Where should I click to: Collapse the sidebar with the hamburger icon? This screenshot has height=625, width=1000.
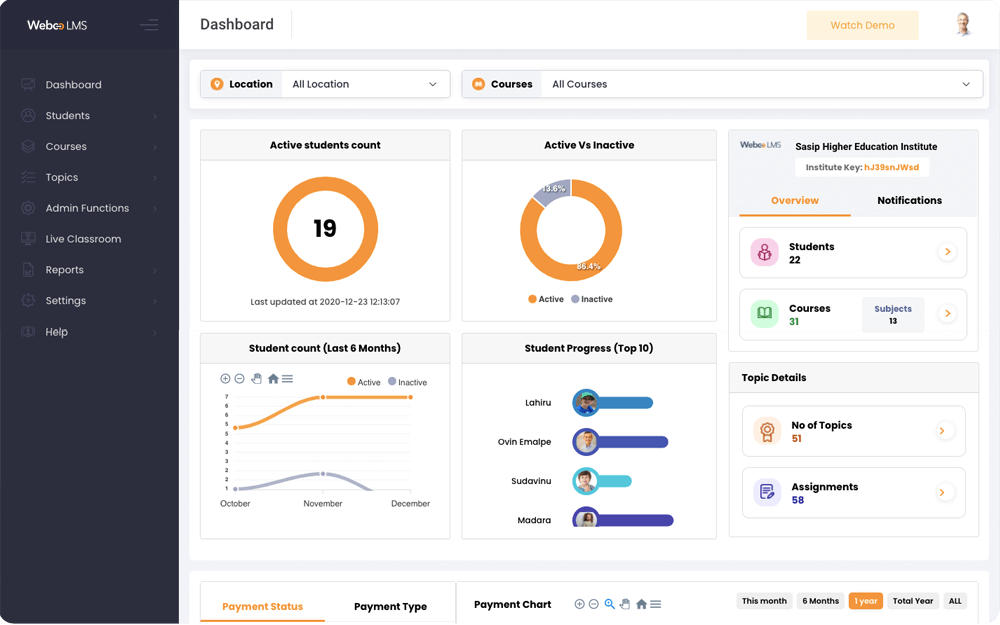coord(149,25)
